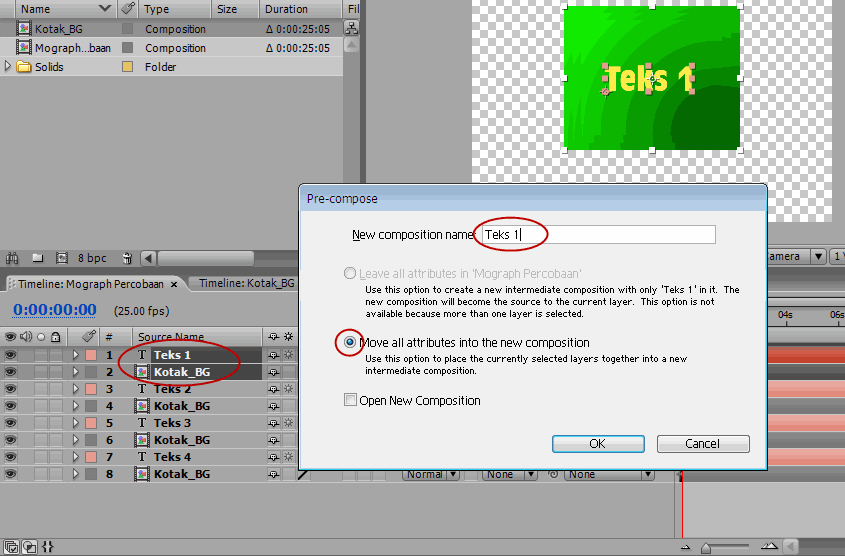Click the zoom out small mountains icon
The image size is (845, 556).
685,547
